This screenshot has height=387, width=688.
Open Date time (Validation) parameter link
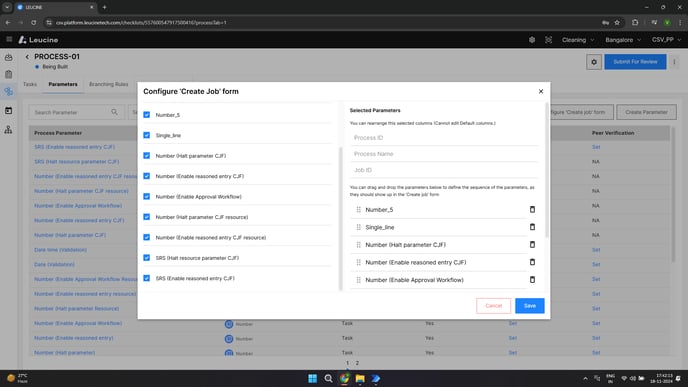pyautogui.click(x=61, y=250)
